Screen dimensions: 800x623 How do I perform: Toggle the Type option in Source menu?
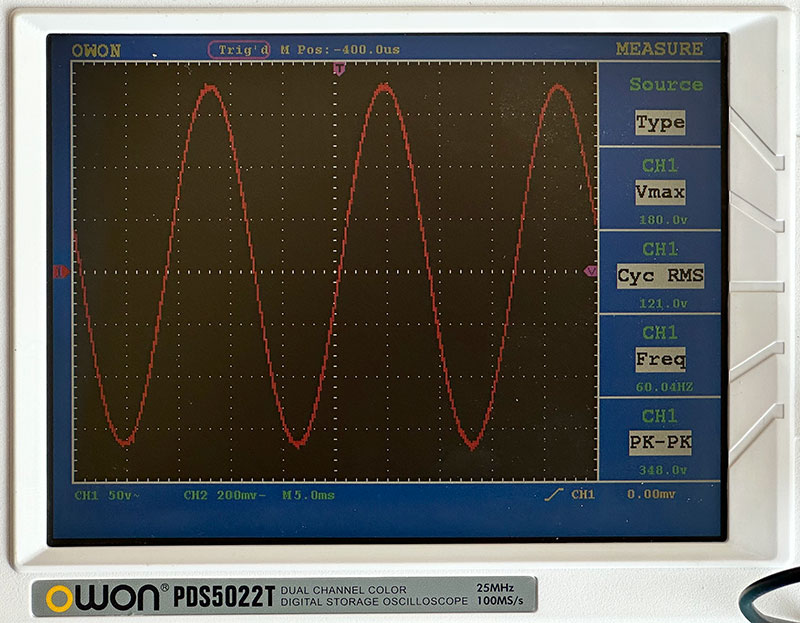(660, 123)
